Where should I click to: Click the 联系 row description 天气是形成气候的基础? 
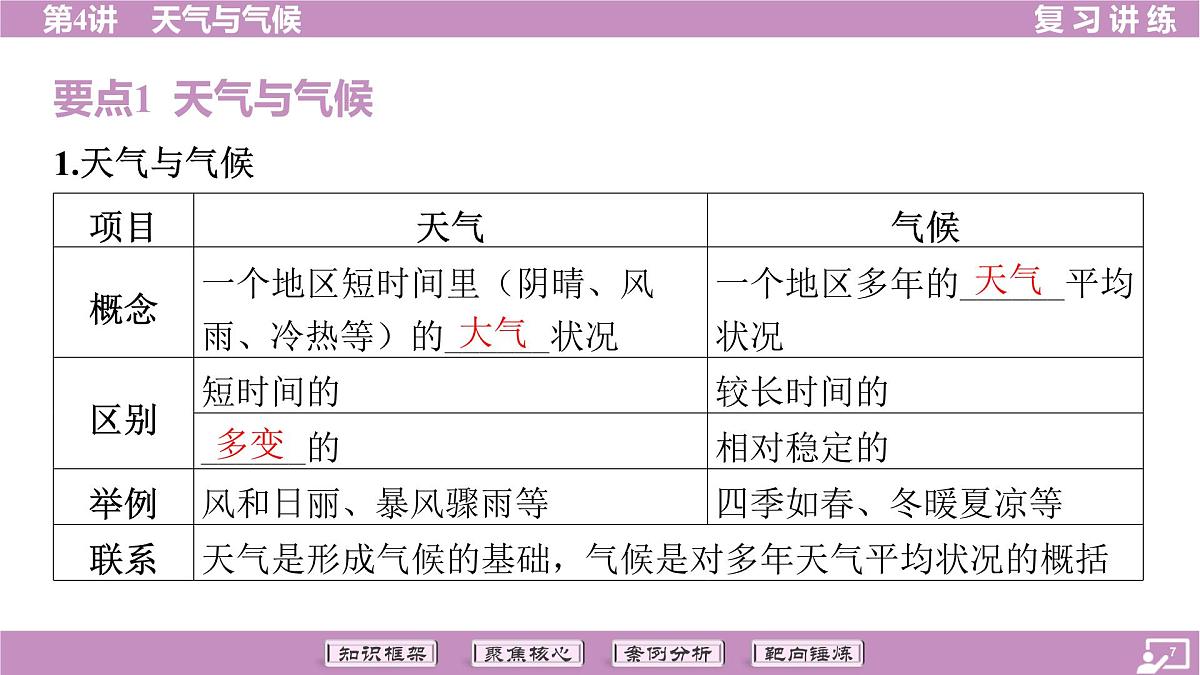point(376,557)
